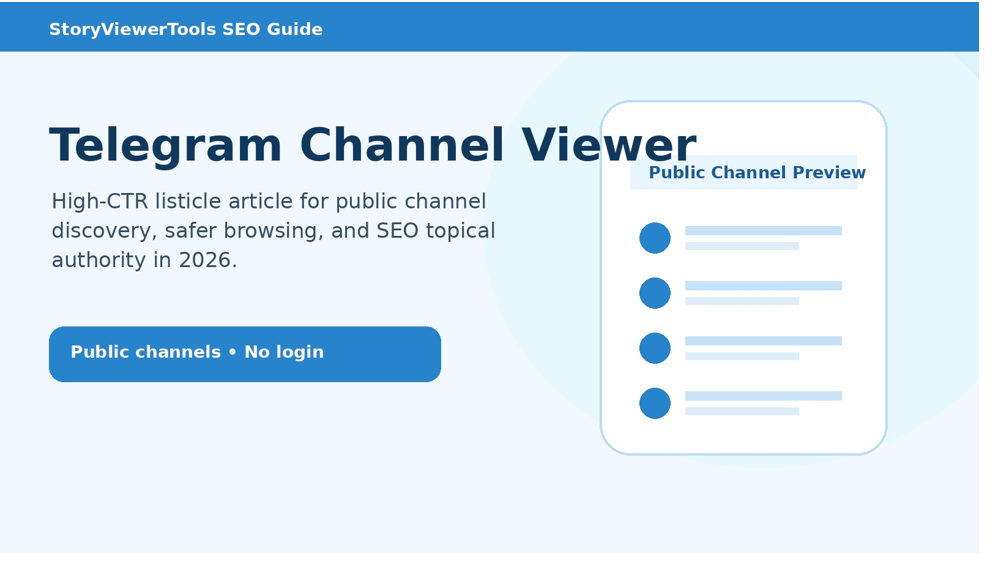1005x567 pixels.
Task: Click the StoryViewerTools SEO Guide header title
Action: pyautogui.click(x=186, y=29)
